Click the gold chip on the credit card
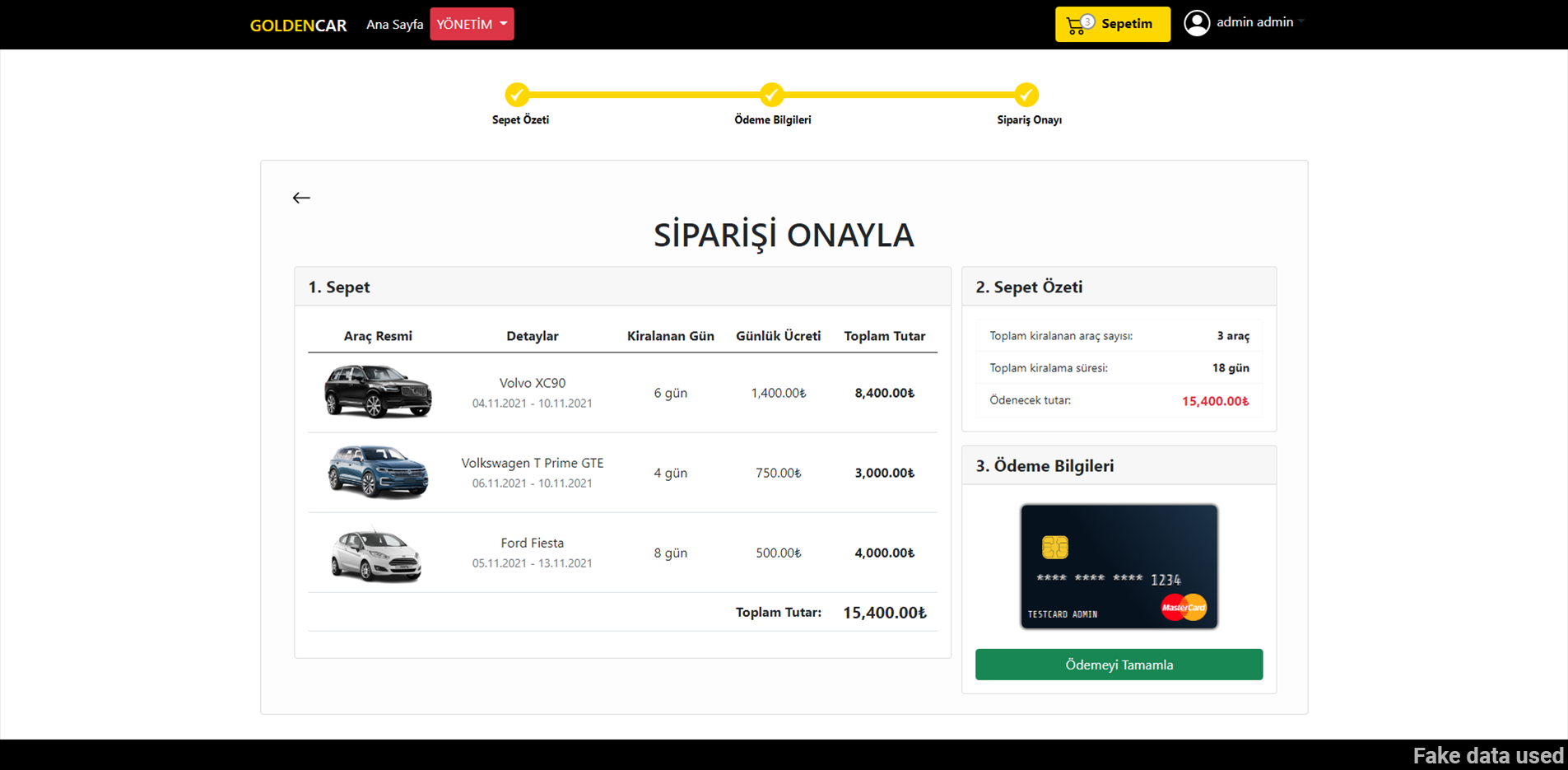1568x770 pixels. click(1055, 547)
